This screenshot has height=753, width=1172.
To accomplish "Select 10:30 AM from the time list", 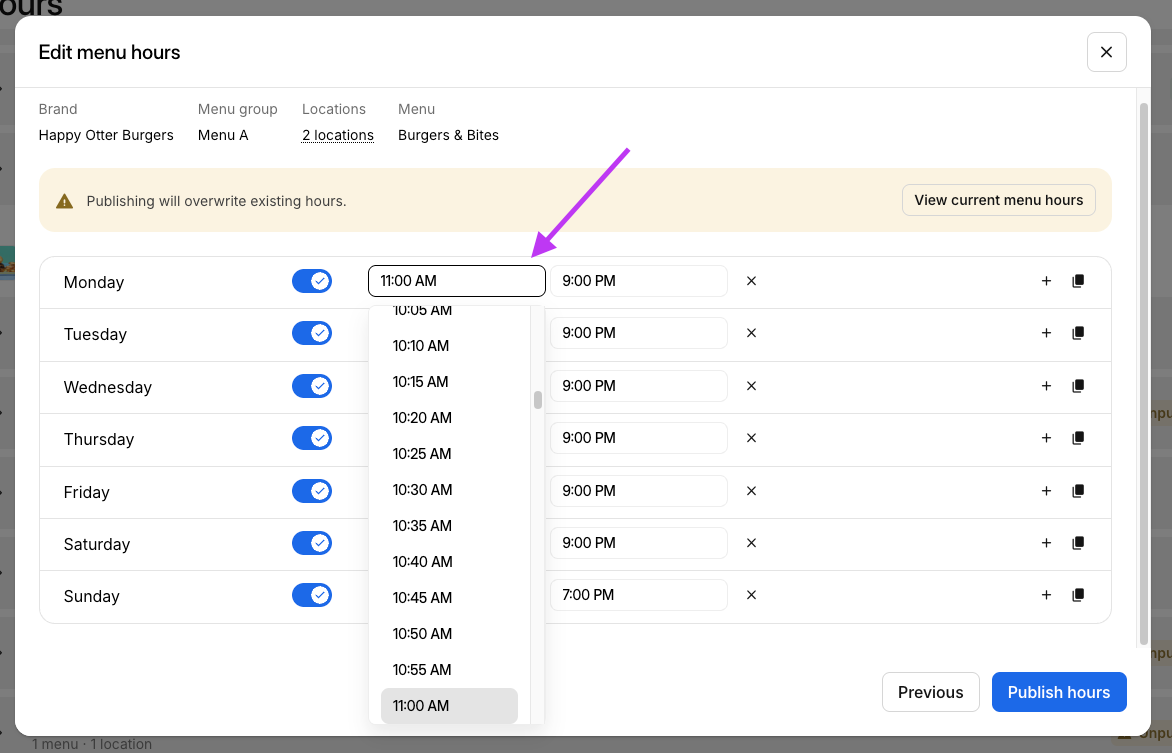I will 422,490.
